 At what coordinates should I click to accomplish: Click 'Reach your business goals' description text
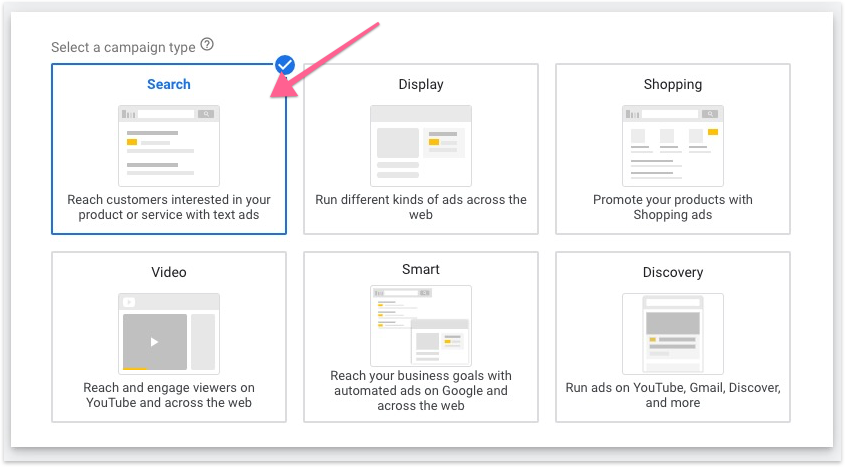[420, 391]
